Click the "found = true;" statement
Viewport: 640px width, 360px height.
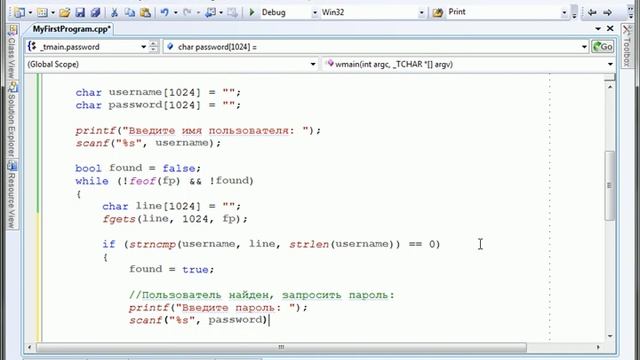click(x=171, y=269)
